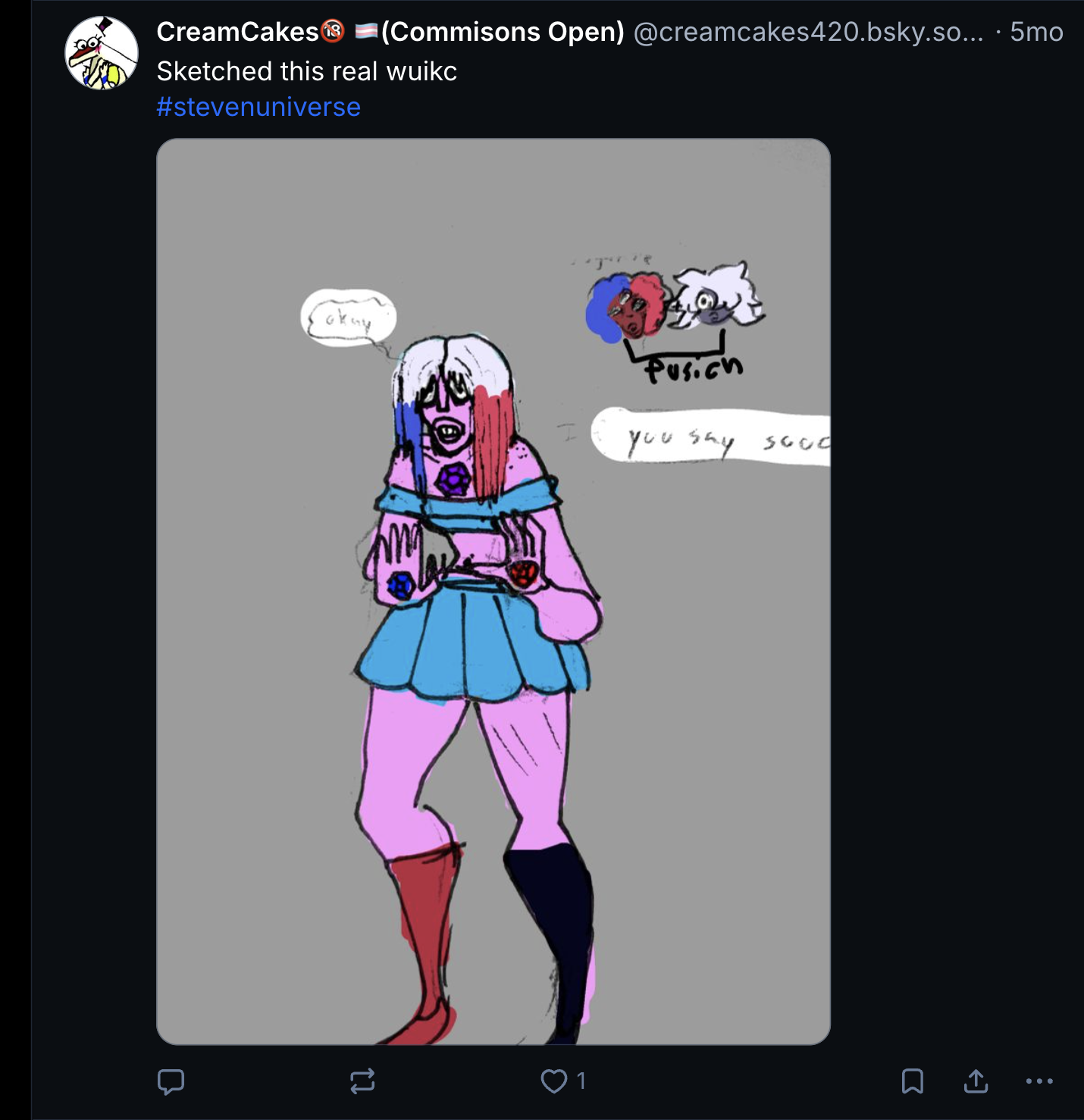Click the trans flag emoji in name
This screenshot has width=1084, height=1120.
[x=367, y=31]
